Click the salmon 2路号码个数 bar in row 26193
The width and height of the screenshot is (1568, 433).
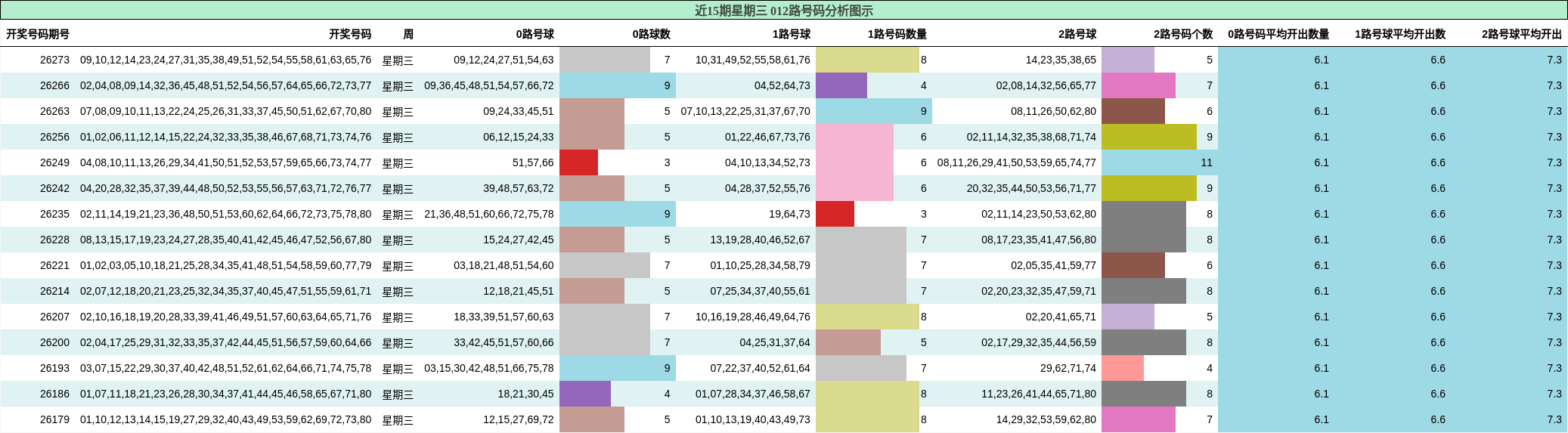click(x=1123, y=368)
